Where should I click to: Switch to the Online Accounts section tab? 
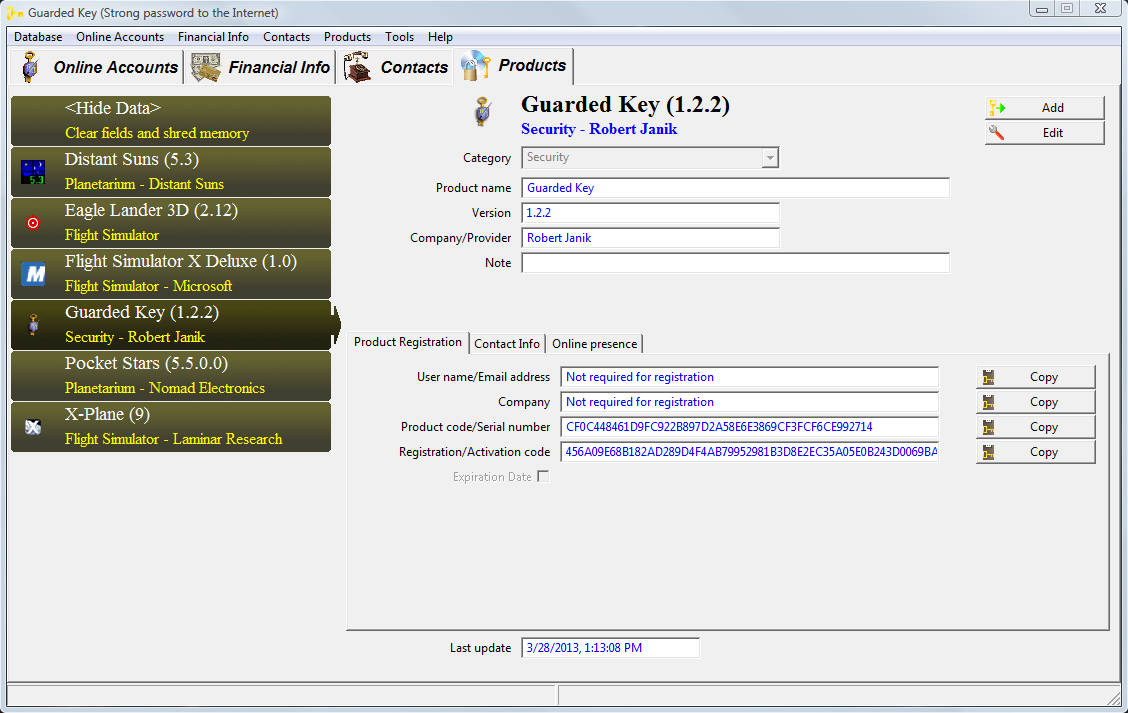coord(99,67)
